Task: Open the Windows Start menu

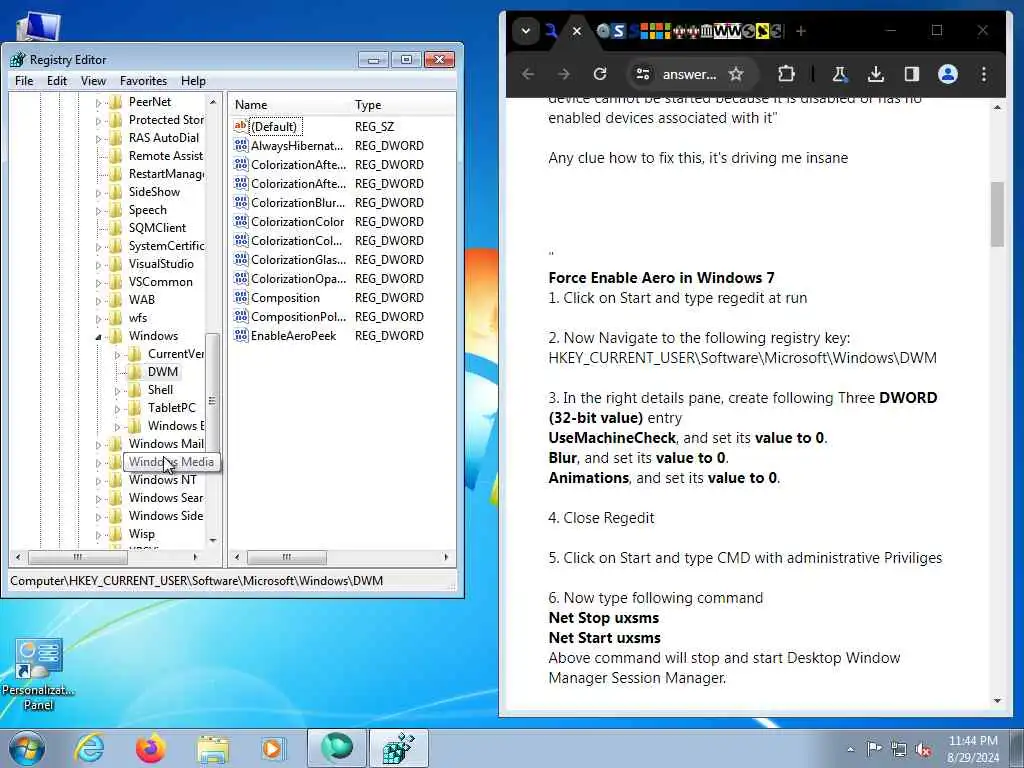Action: point(27,748)
